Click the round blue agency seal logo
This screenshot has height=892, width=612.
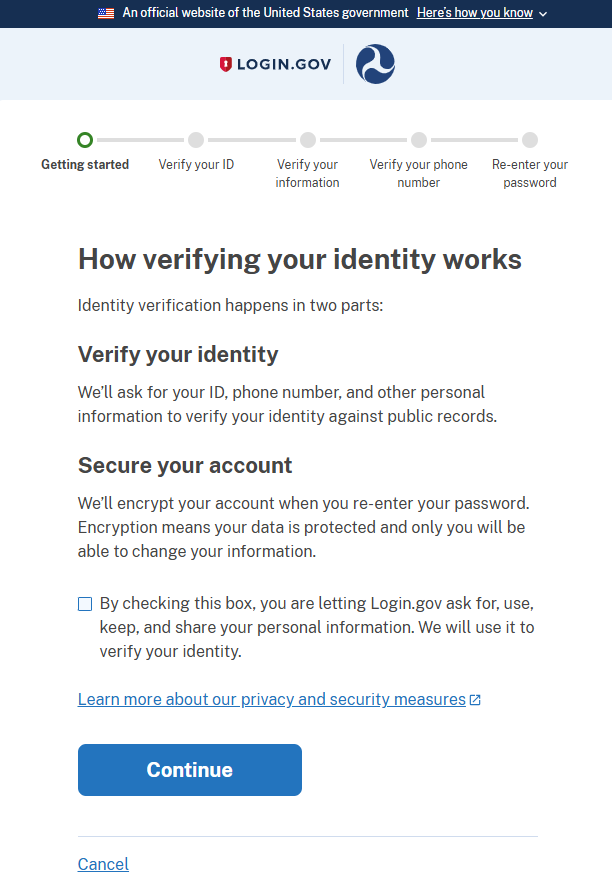[x=376, y=64]
